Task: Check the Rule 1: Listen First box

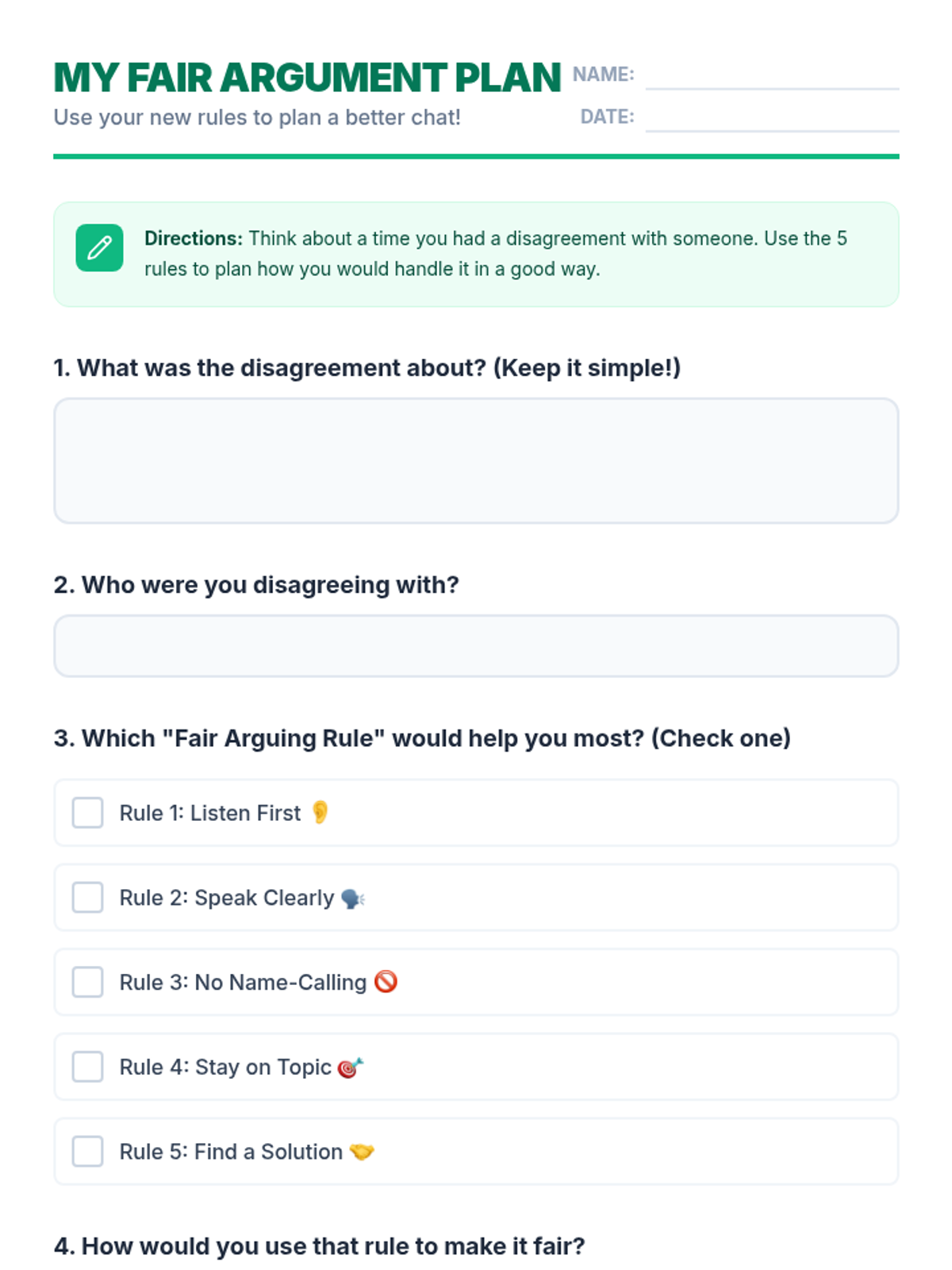Action: coord(87,813)
